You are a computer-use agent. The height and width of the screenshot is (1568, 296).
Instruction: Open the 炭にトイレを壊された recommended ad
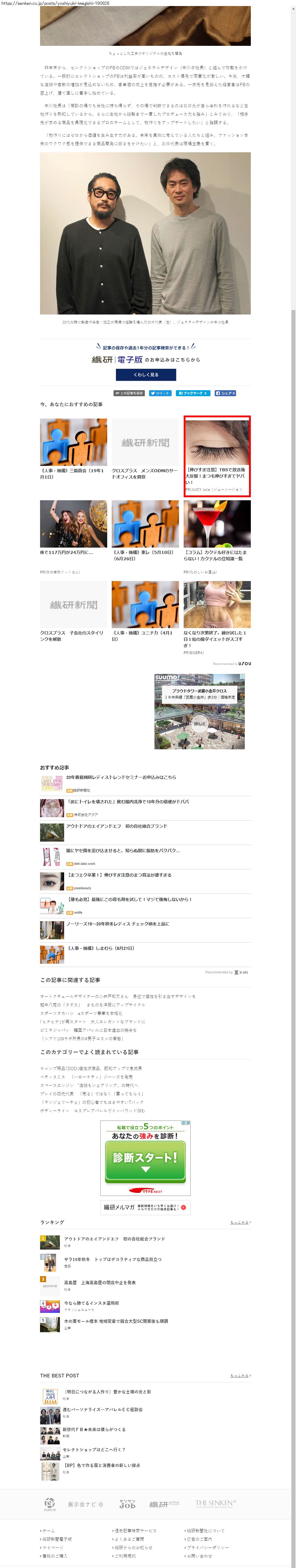[128, 802]
